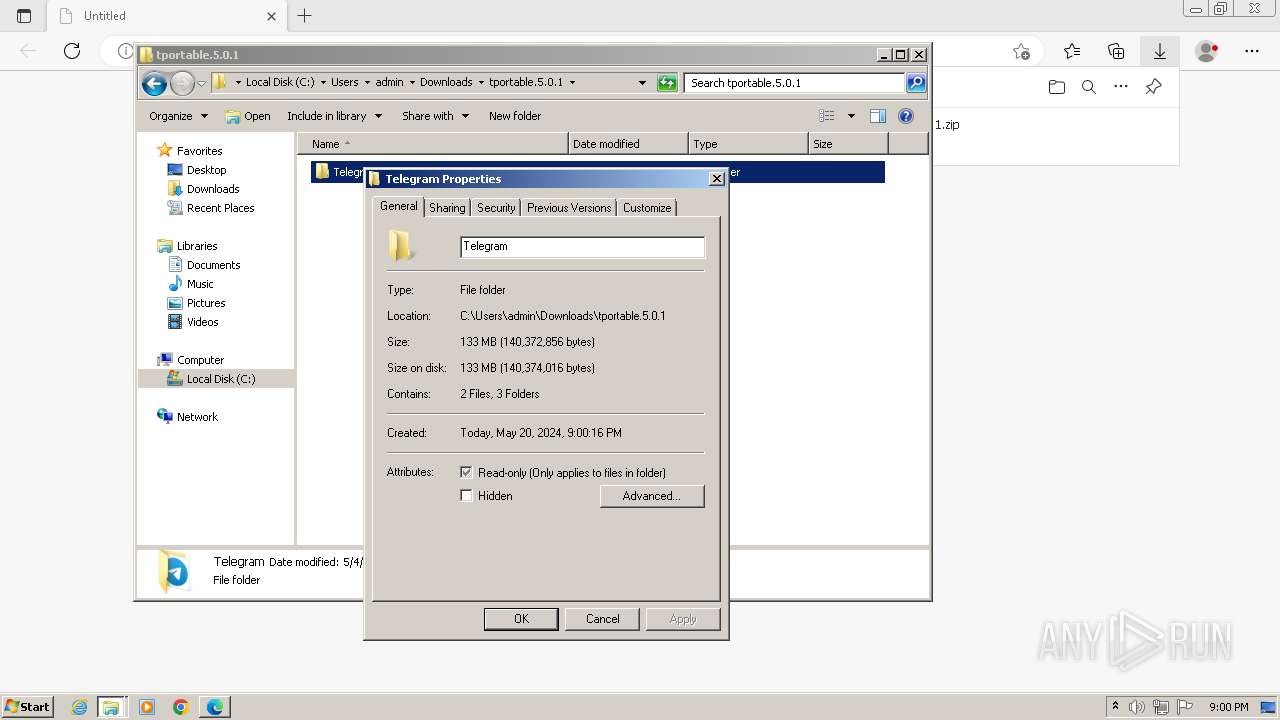Image resolution: width=1280 pixels, height=720 pixels.
Task: Sort by Name column header
Action: [432, 144]
